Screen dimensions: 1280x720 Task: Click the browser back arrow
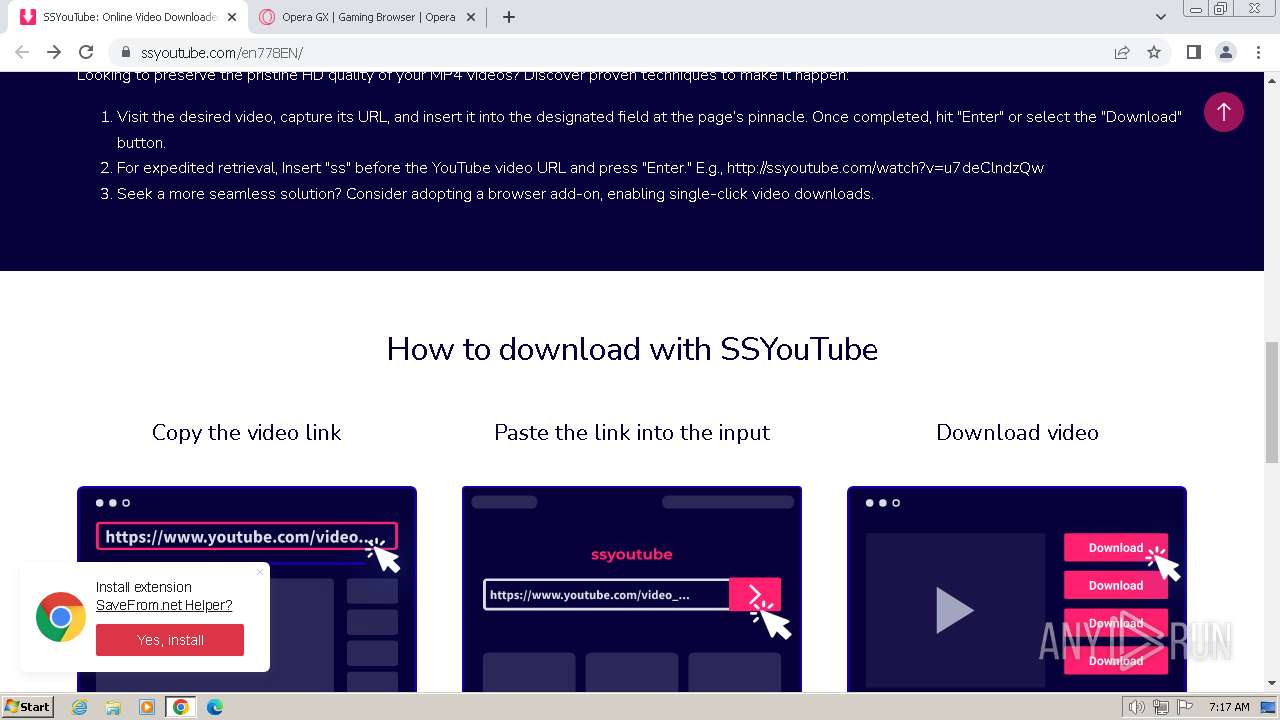(22, 52)
